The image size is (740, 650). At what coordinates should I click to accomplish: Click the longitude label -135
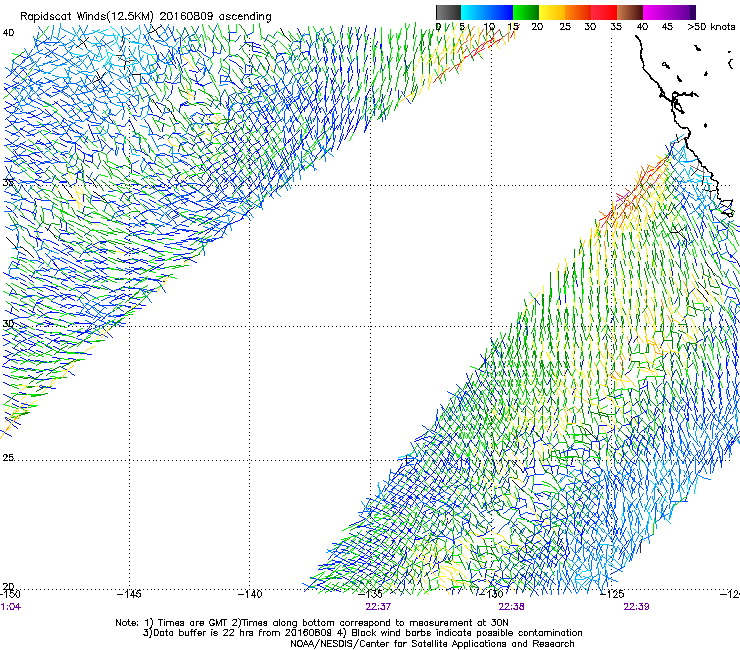point(370,594)
